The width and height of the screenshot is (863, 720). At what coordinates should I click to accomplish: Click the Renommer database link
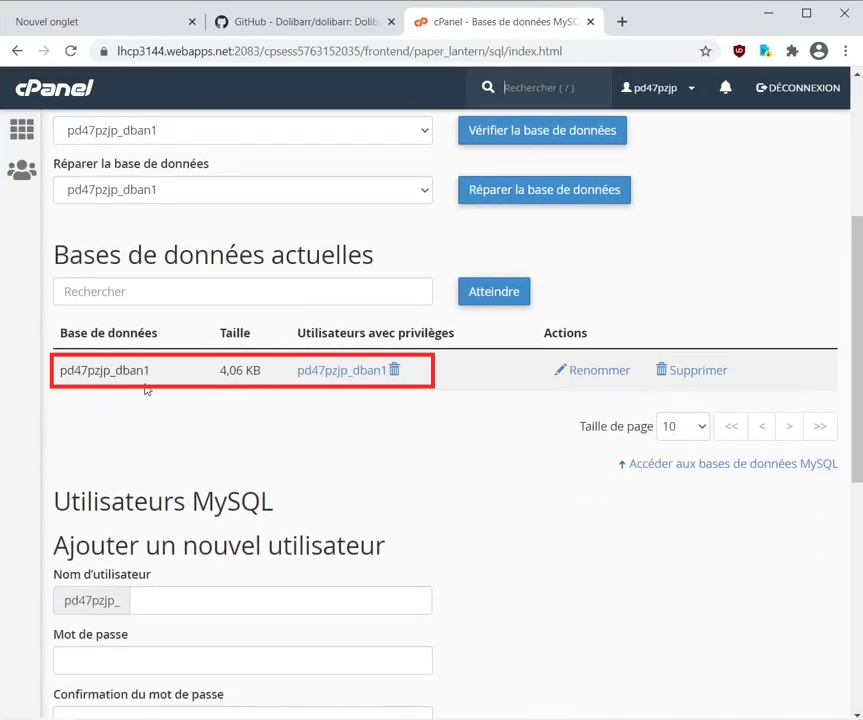tap(592, 370)
